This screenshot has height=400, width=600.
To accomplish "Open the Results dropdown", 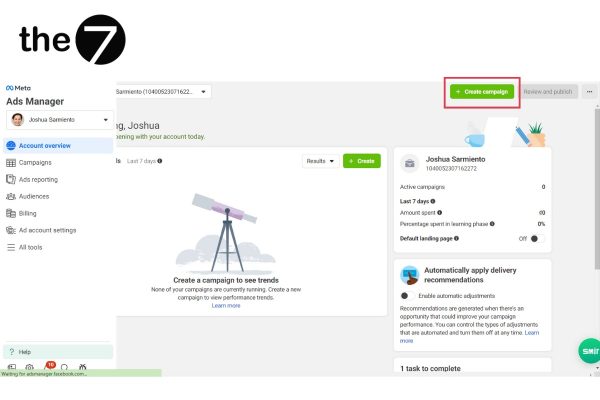I will [321, 161].
